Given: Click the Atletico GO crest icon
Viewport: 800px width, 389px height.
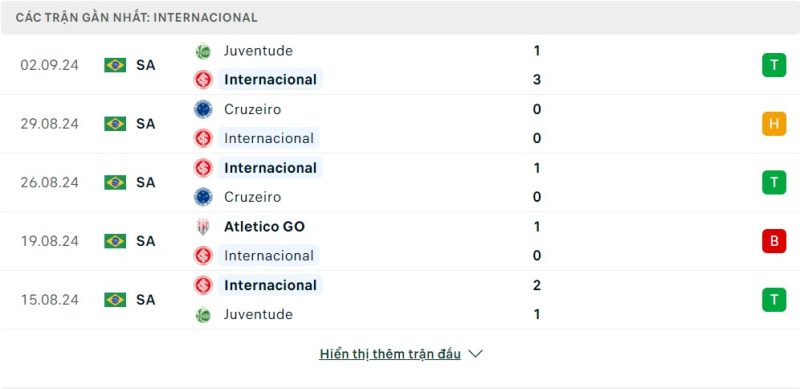Looking at the screenshot, I should coord(203,227).
